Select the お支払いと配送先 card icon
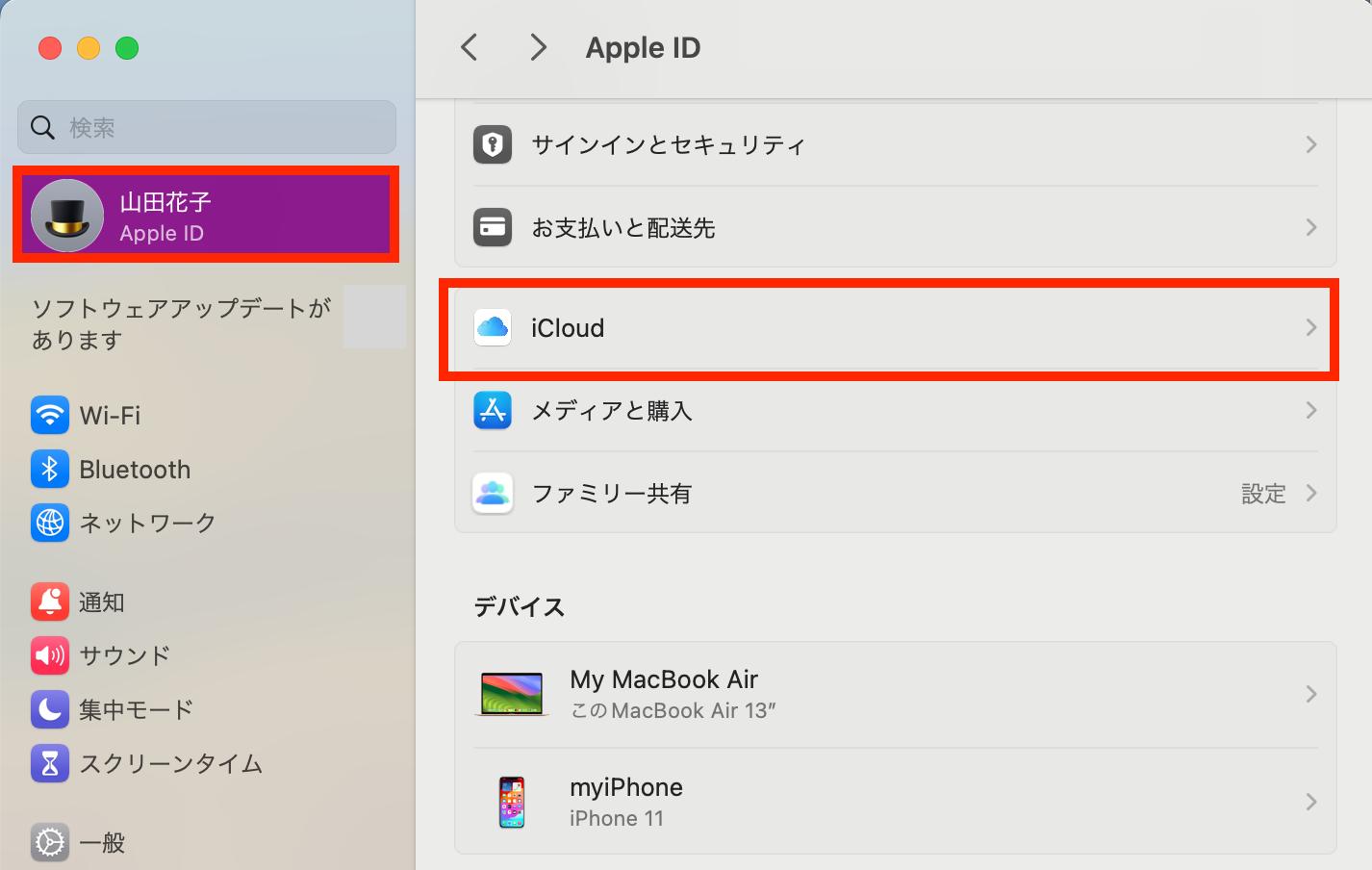This screenshot has height=870, width=1372. click(x=492, y=227)
